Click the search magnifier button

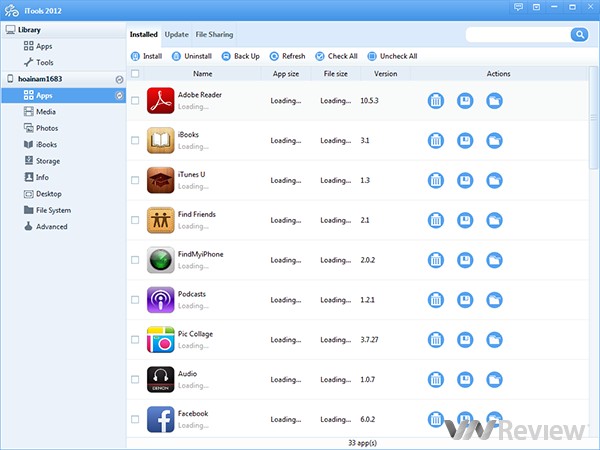579,35
